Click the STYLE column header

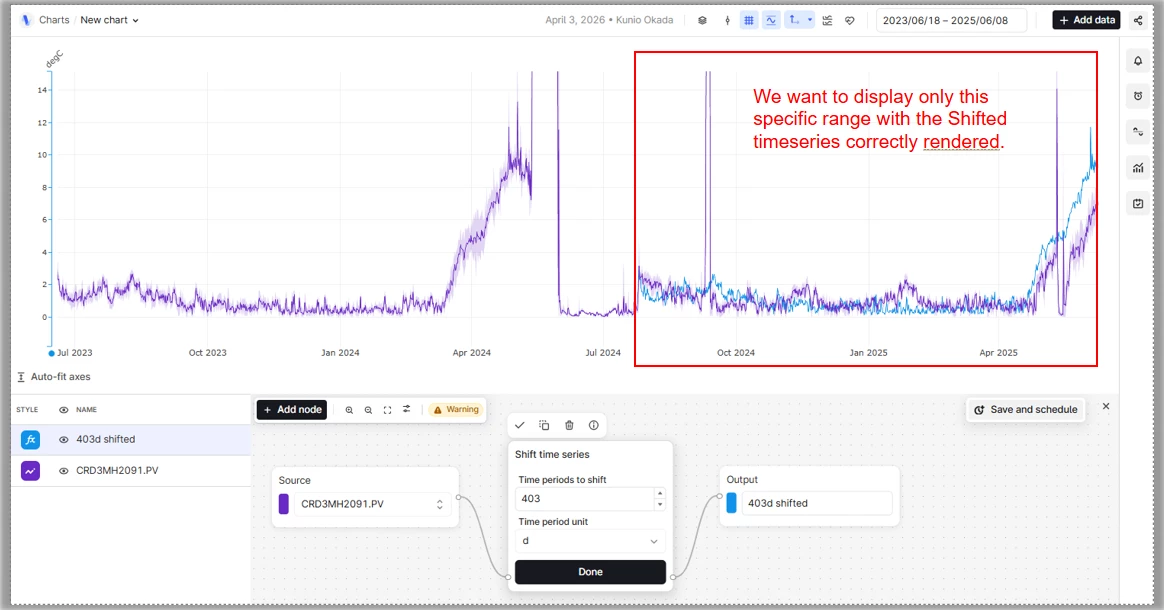(27, 410)
